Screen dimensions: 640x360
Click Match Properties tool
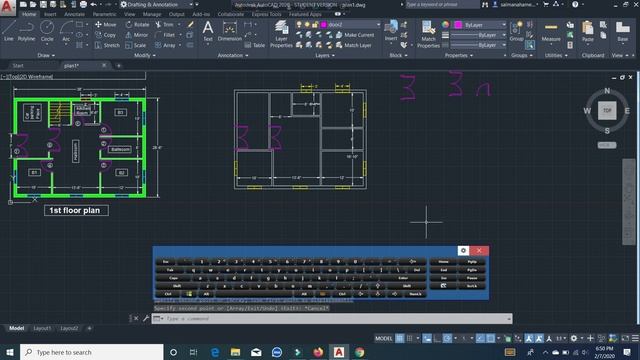click(428, 34)
